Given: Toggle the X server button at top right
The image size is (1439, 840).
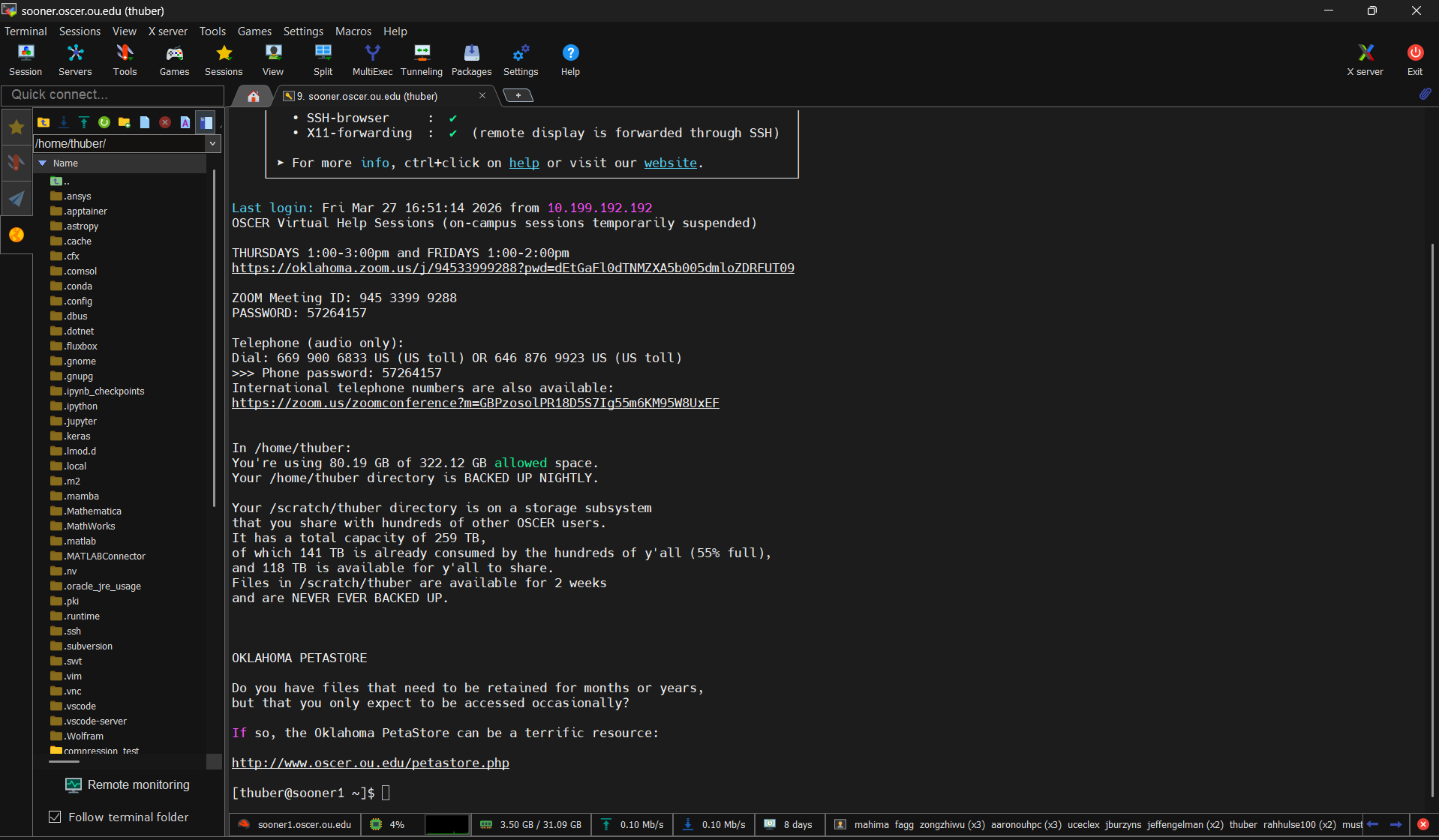Looking at the screenshot, I should (1365, 59).
